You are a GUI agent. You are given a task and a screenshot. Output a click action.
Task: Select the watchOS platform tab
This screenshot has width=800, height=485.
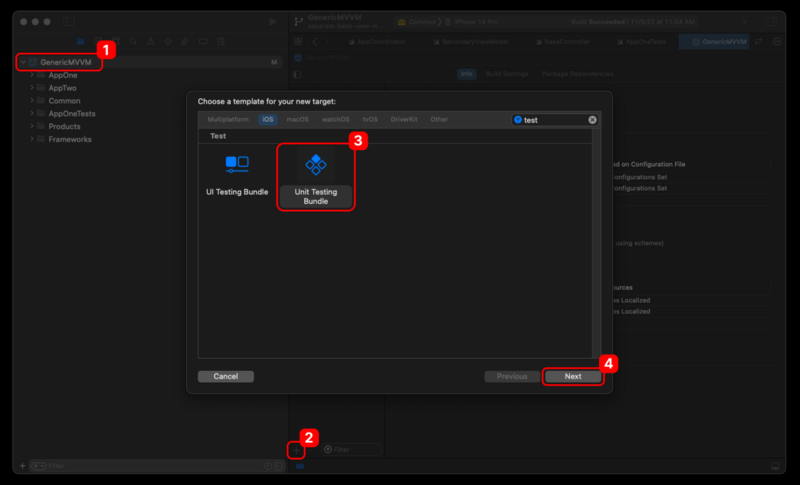pos(334,120)
